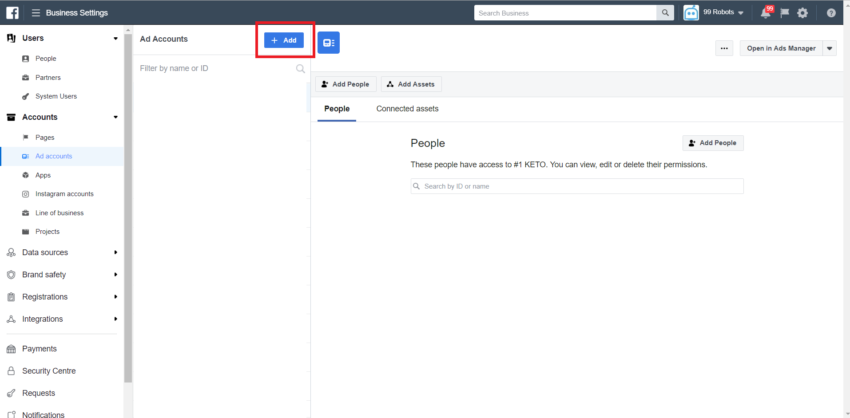Expand the Data sources section
Screen dimensions: 850x418
[62, 252]
